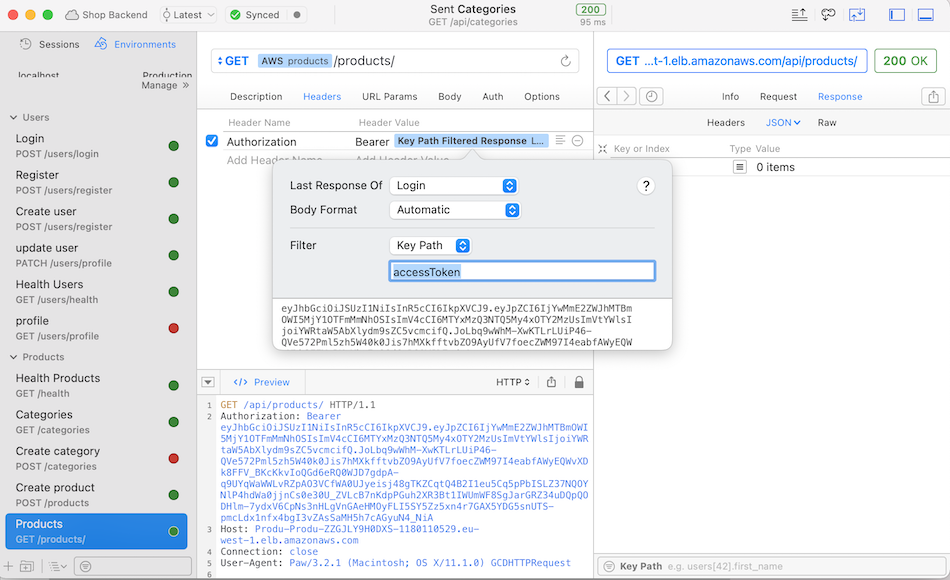Select the Login request in sidebar
The height and width of the screenshot is (580, 950).
97,146
